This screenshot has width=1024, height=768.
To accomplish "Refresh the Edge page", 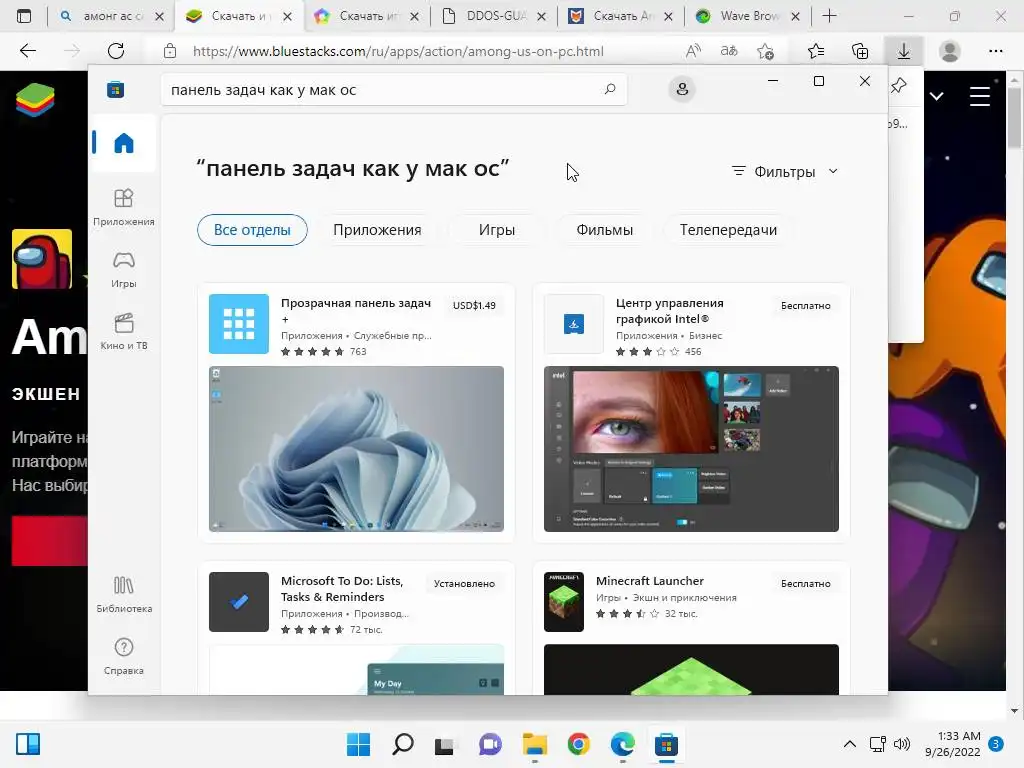I will tap(116, 51).
